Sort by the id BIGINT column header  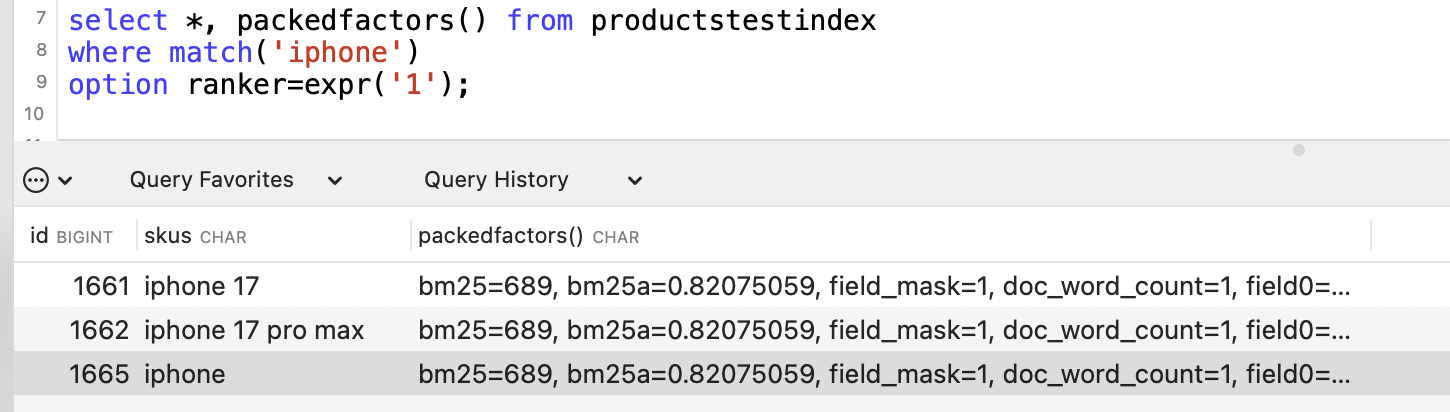pos(71,236)
